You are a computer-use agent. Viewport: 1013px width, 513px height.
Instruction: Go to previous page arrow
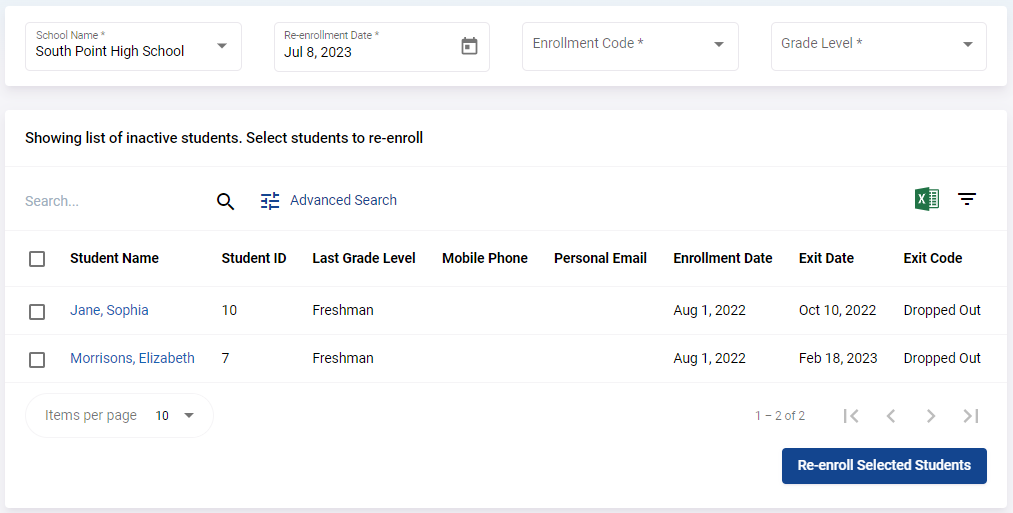point(891,415)
